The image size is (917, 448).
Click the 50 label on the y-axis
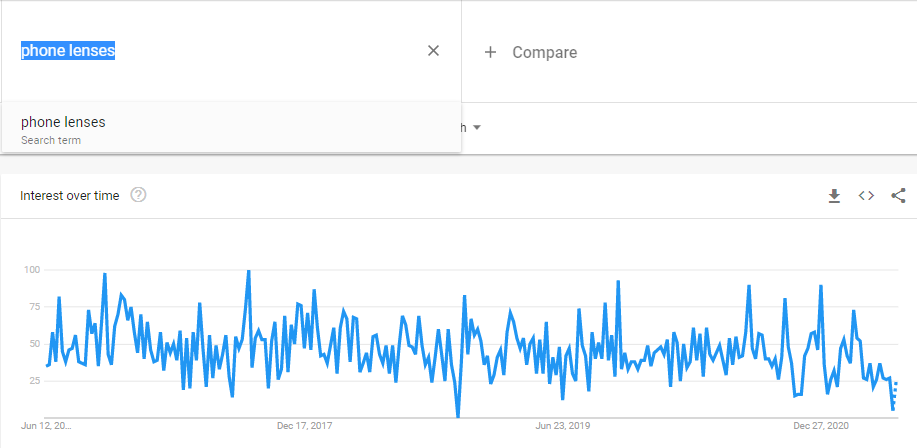point(31,344)
